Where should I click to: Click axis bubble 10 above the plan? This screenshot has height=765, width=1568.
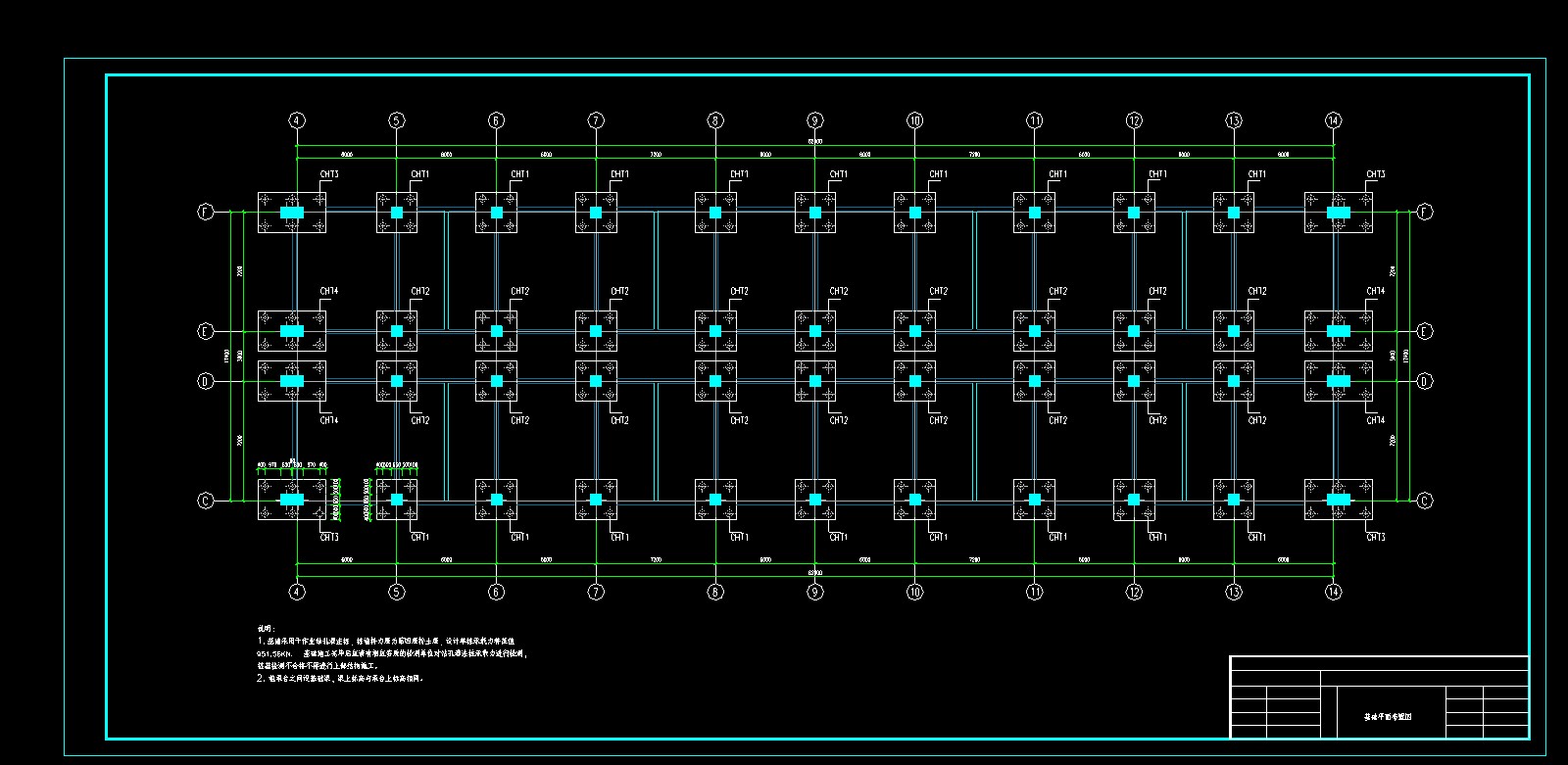tap(914, 120)
